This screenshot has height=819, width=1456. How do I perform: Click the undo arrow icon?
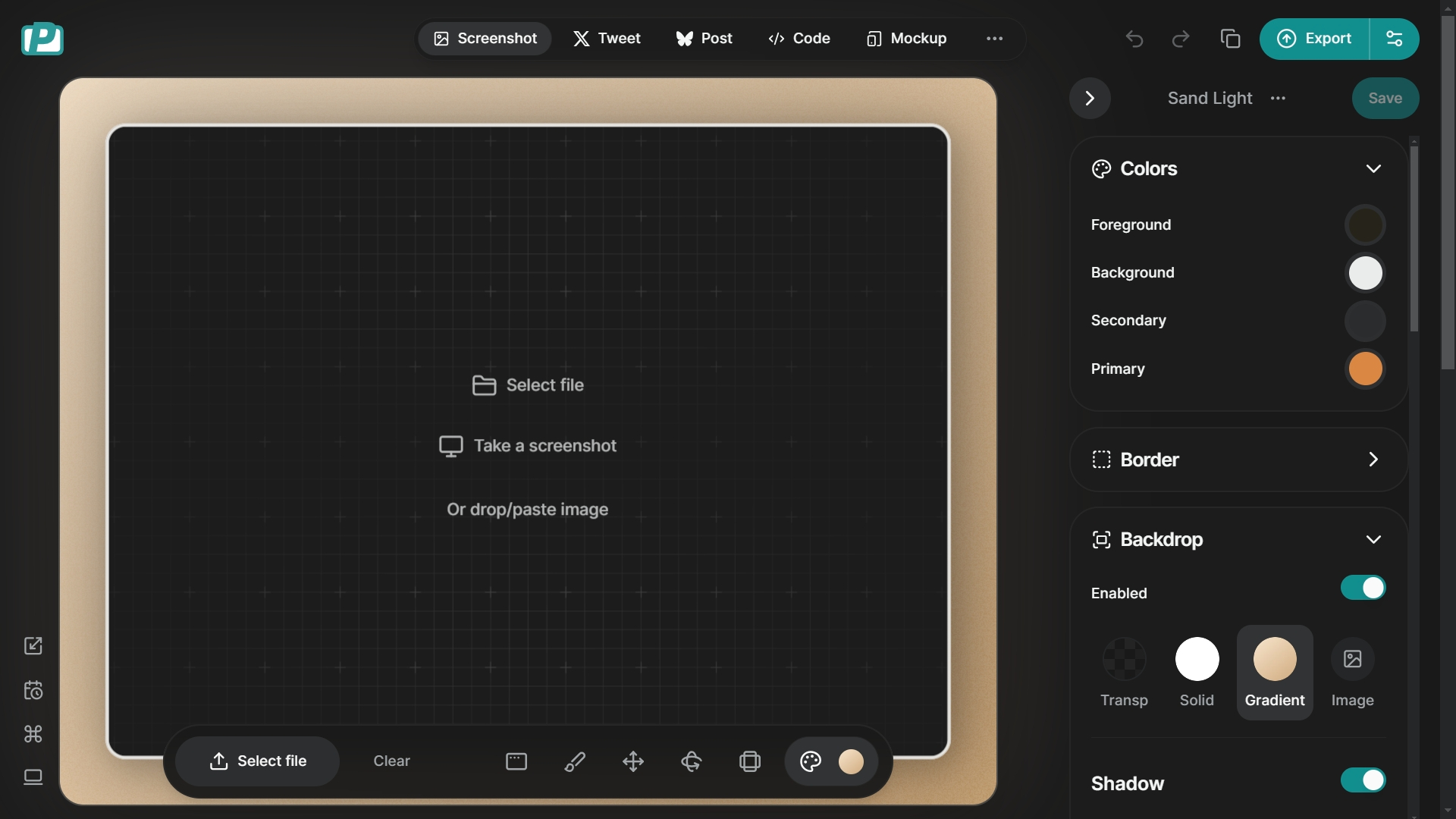1134,39
